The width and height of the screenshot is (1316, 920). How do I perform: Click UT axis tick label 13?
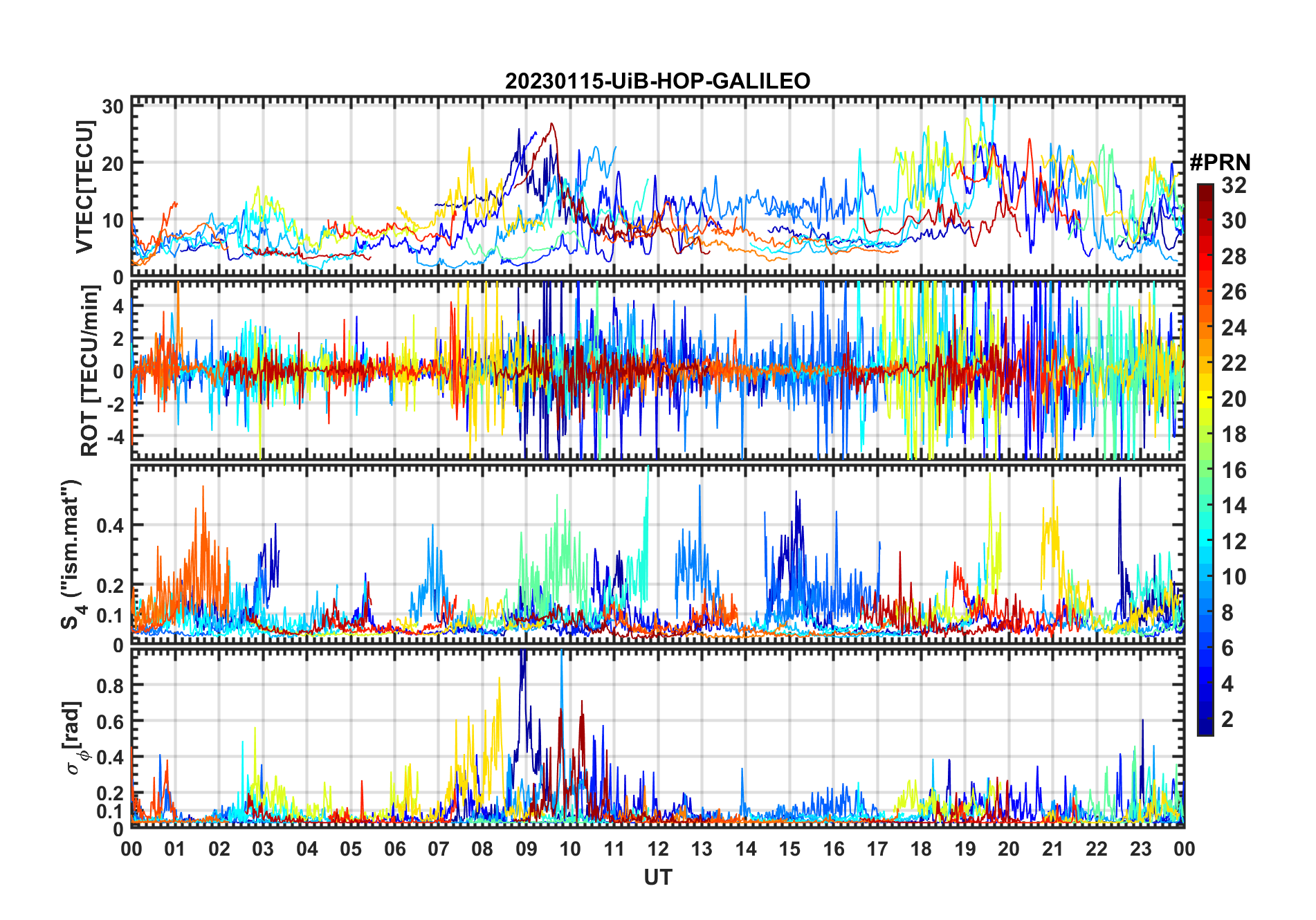pos(702,849)
